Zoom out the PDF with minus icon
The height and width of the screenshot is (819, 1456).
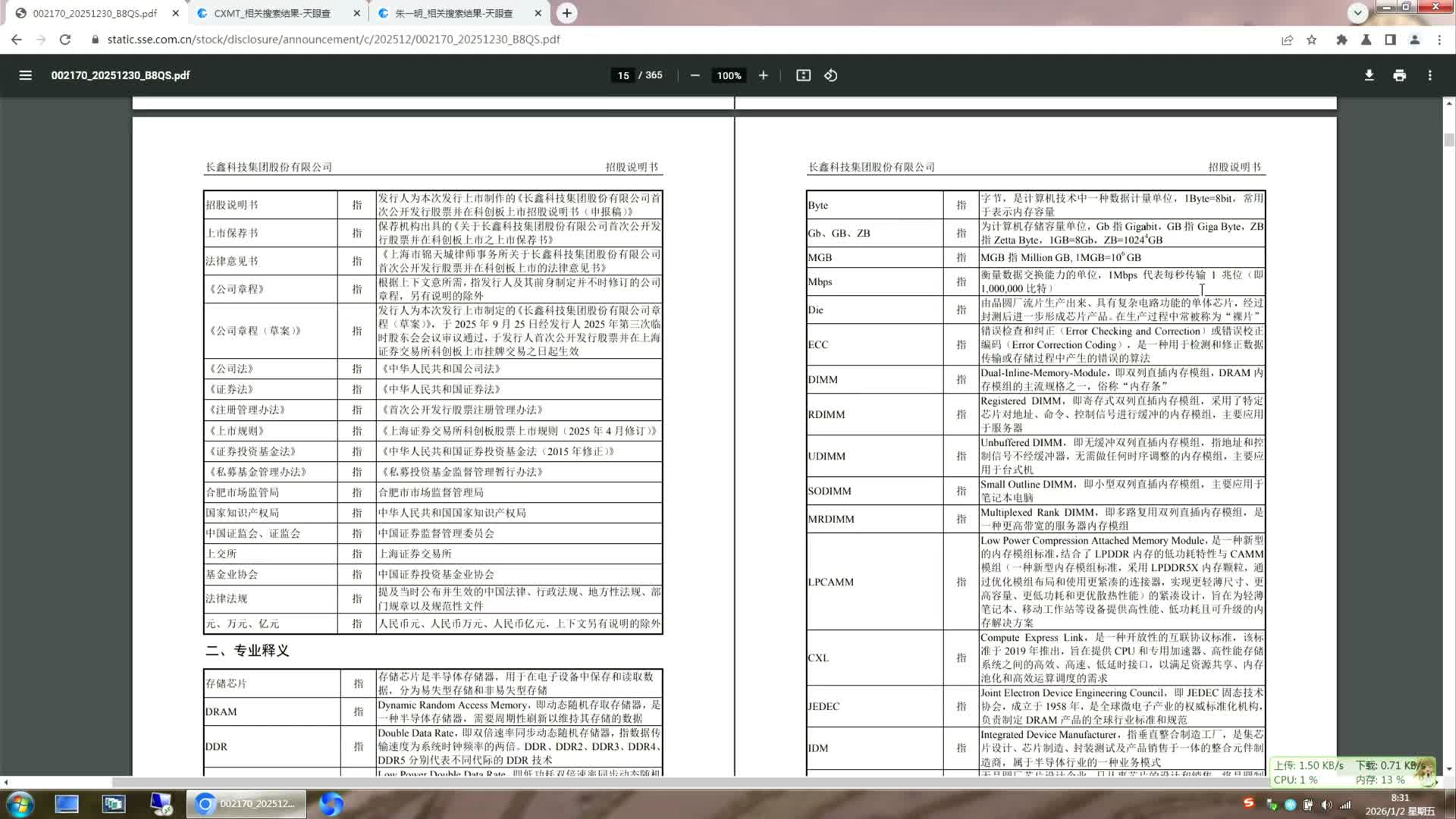[695, 75]
